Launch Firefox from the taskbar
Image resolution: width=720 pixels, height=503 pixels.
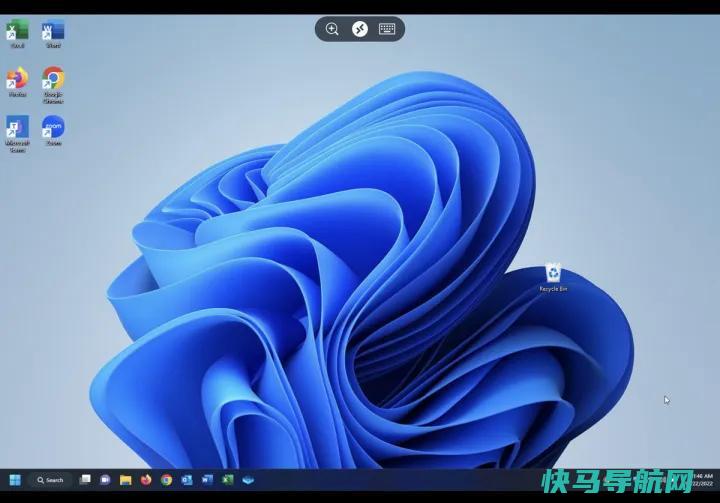(146, 480)
